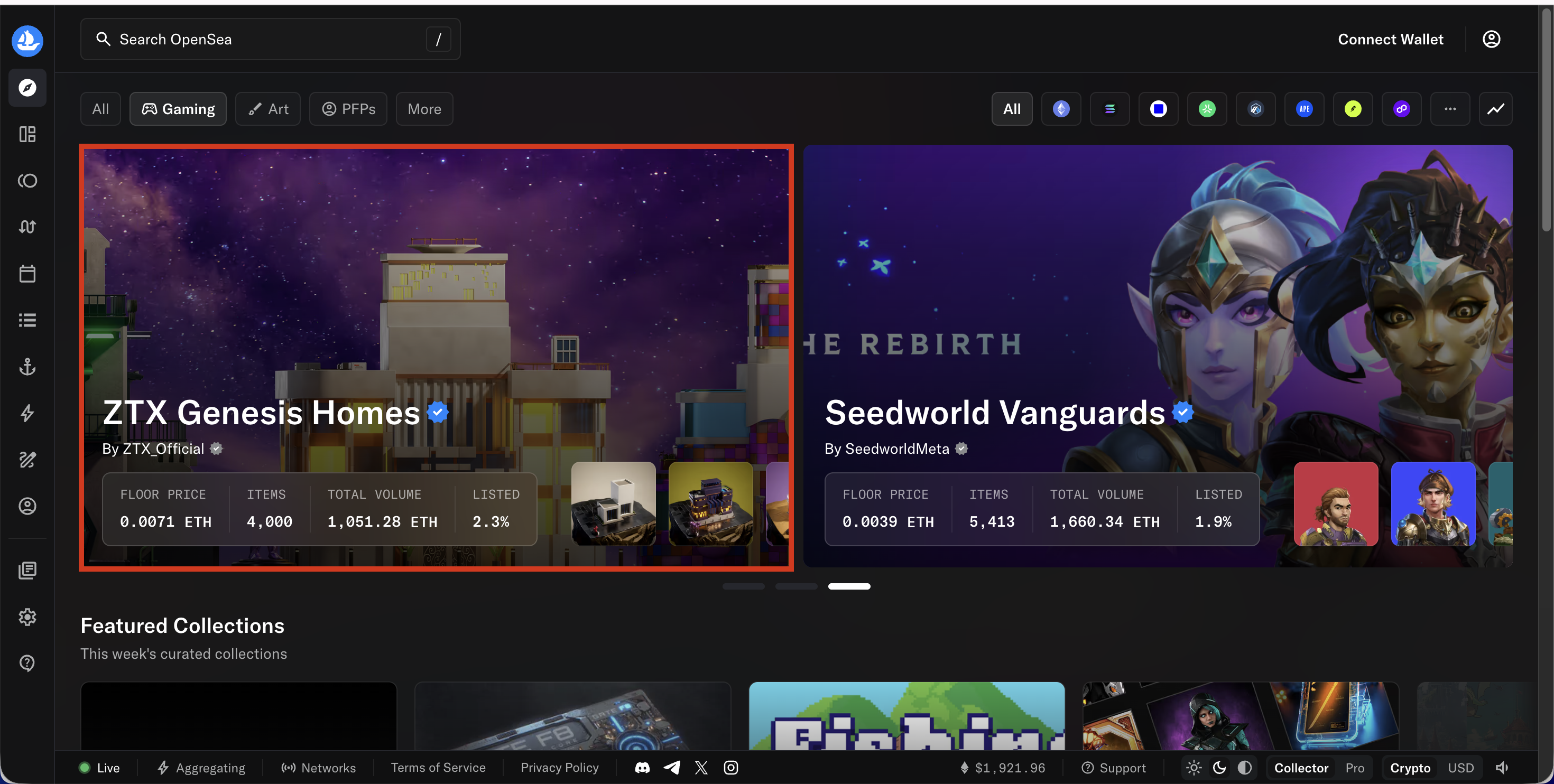
Task: Filter by the purple Polygon chain icon
Action: [x=1401, y=108]
